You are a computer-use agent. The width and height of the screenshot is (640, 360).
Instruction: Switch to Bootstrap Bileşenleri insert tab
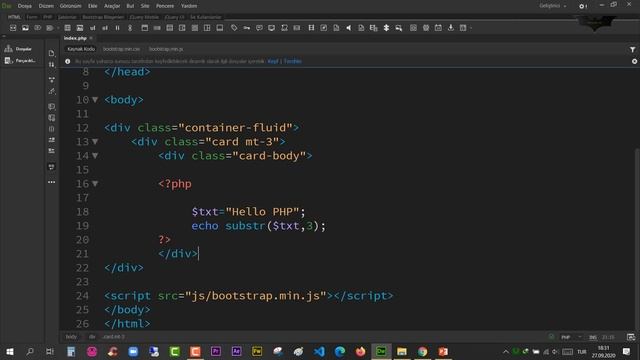click(103, 17)
